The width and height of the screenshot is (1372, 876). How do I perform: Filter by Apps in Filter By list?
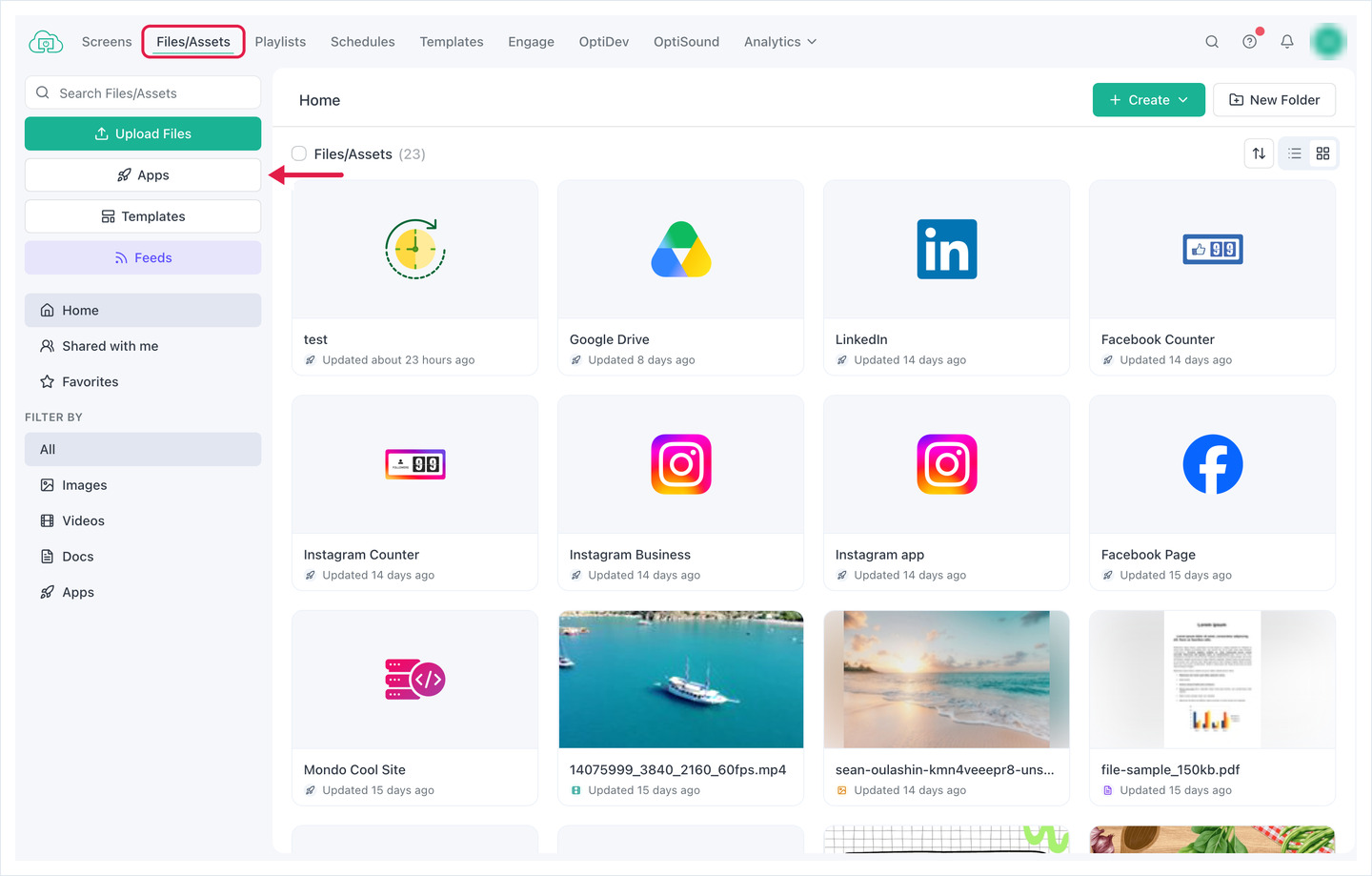pyautogui.click(x=143, y=592)
